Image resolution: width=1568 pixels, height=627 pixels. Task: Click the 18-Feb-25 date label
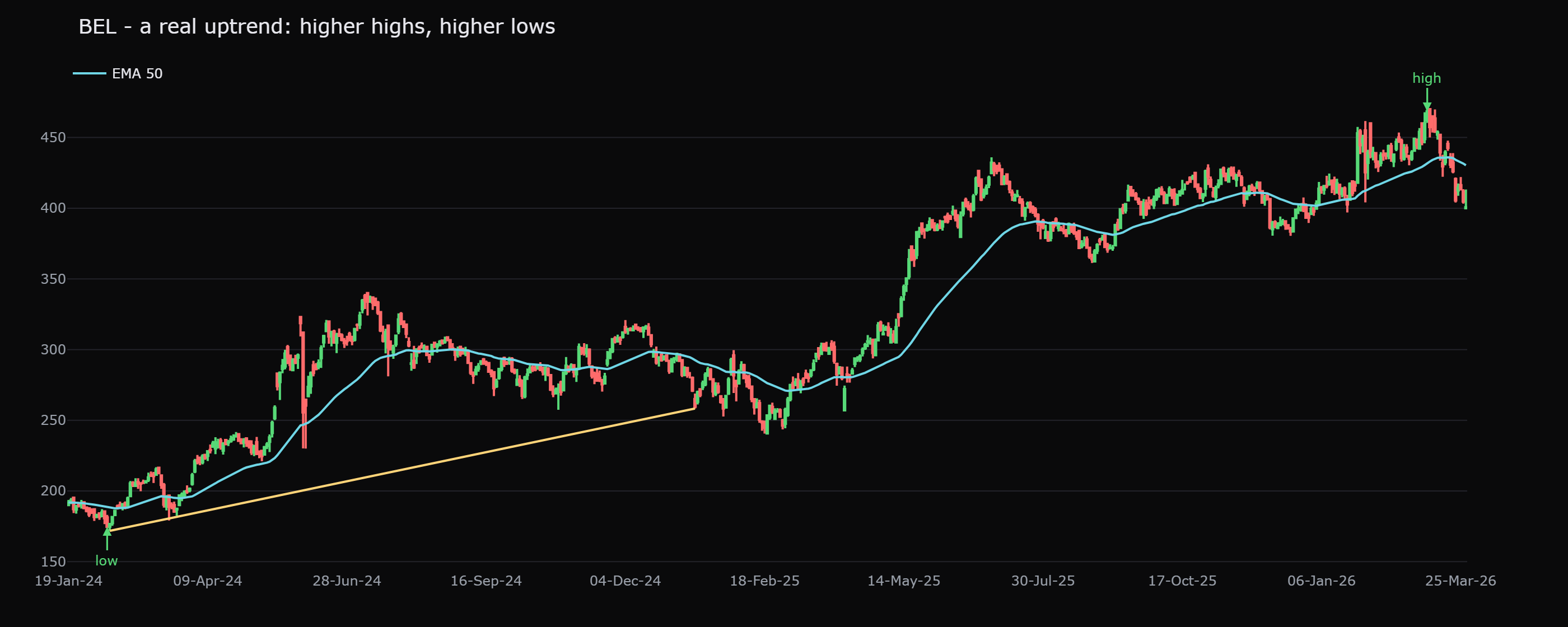click(764, 581)
